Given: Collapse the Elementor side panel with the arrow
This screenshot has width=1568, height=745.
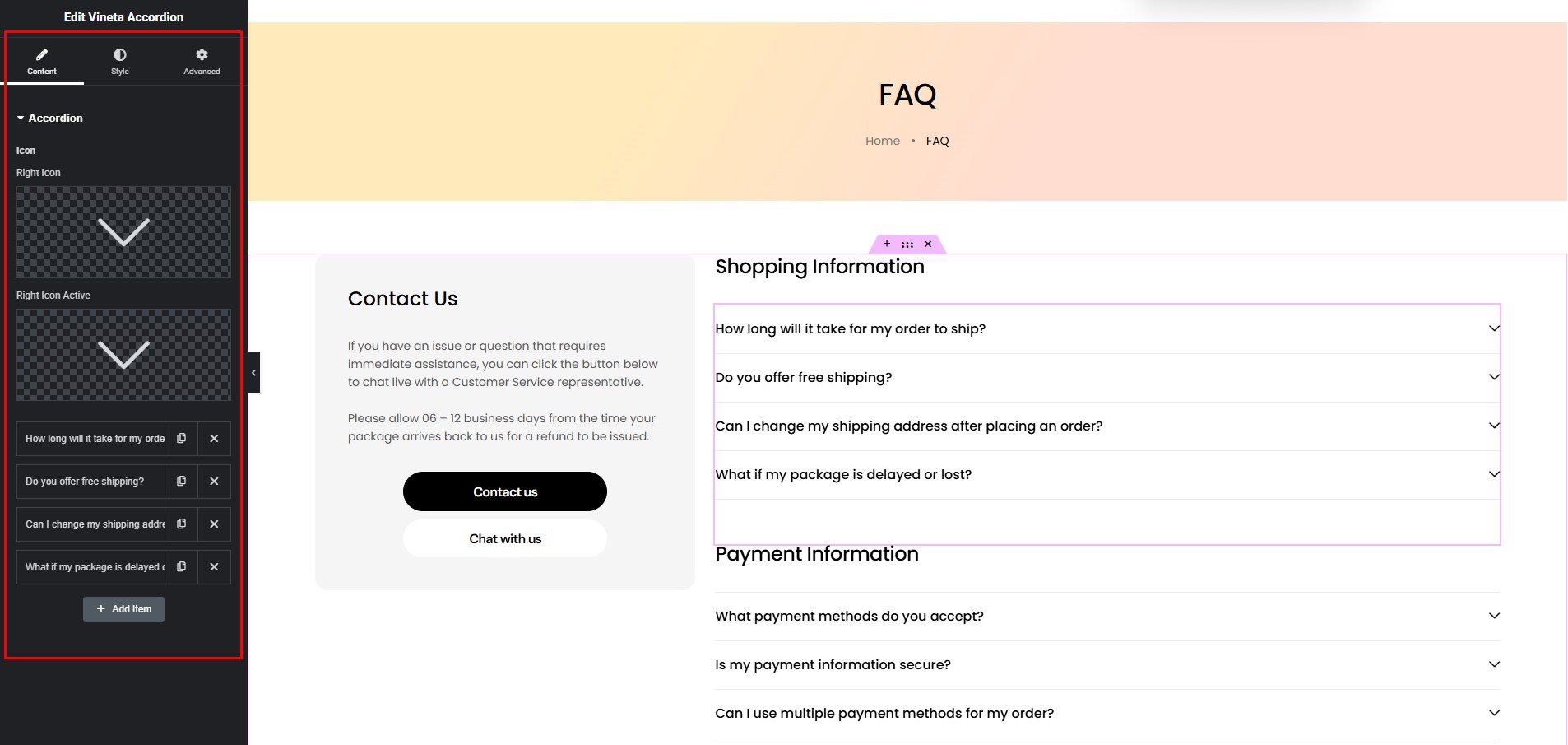Looking at the screenshot, I should [x=253, y=373].
